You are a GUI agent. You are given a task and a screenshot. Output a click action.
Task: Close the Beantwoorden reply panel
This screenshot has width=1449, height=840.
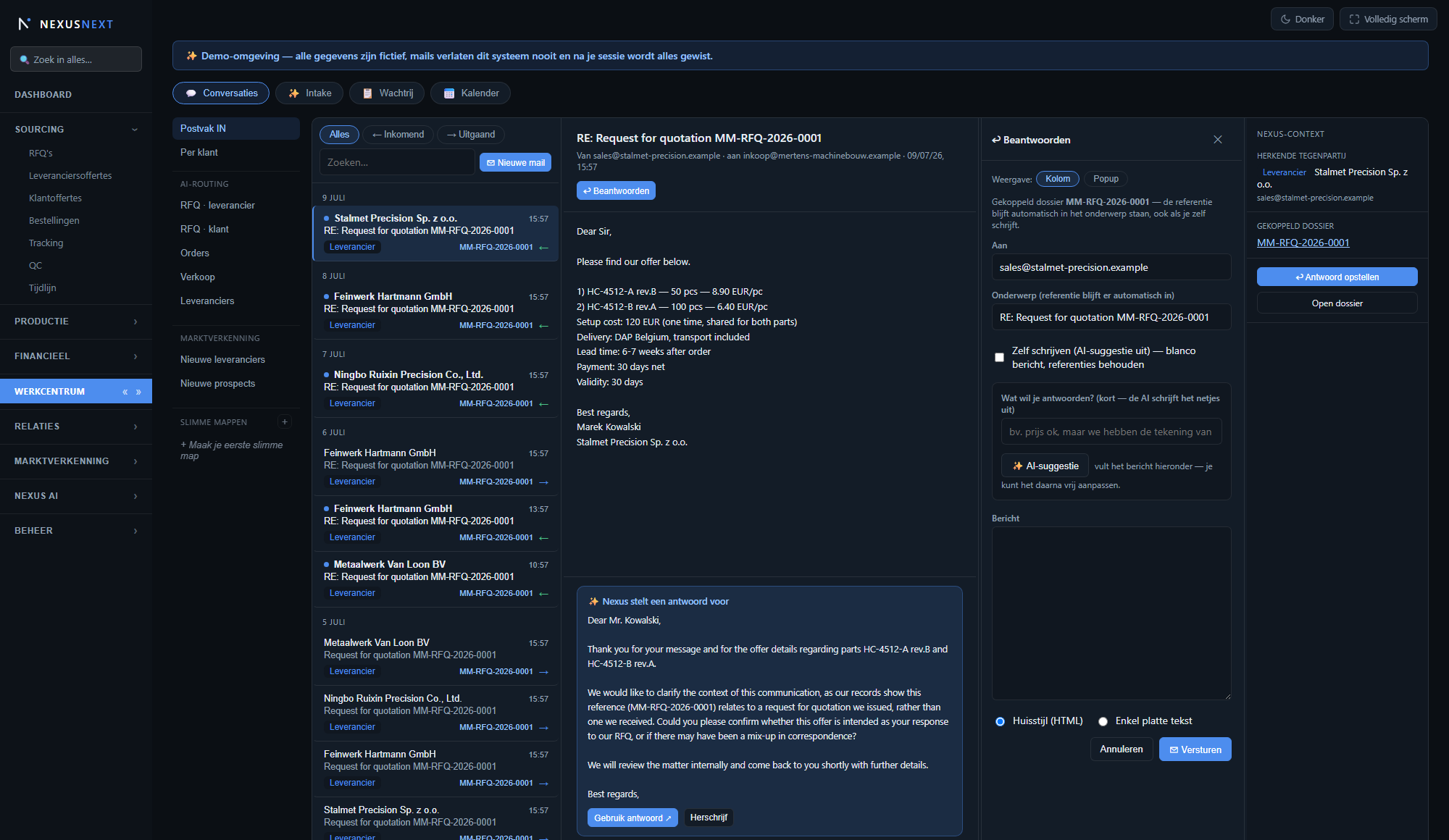1218,140
